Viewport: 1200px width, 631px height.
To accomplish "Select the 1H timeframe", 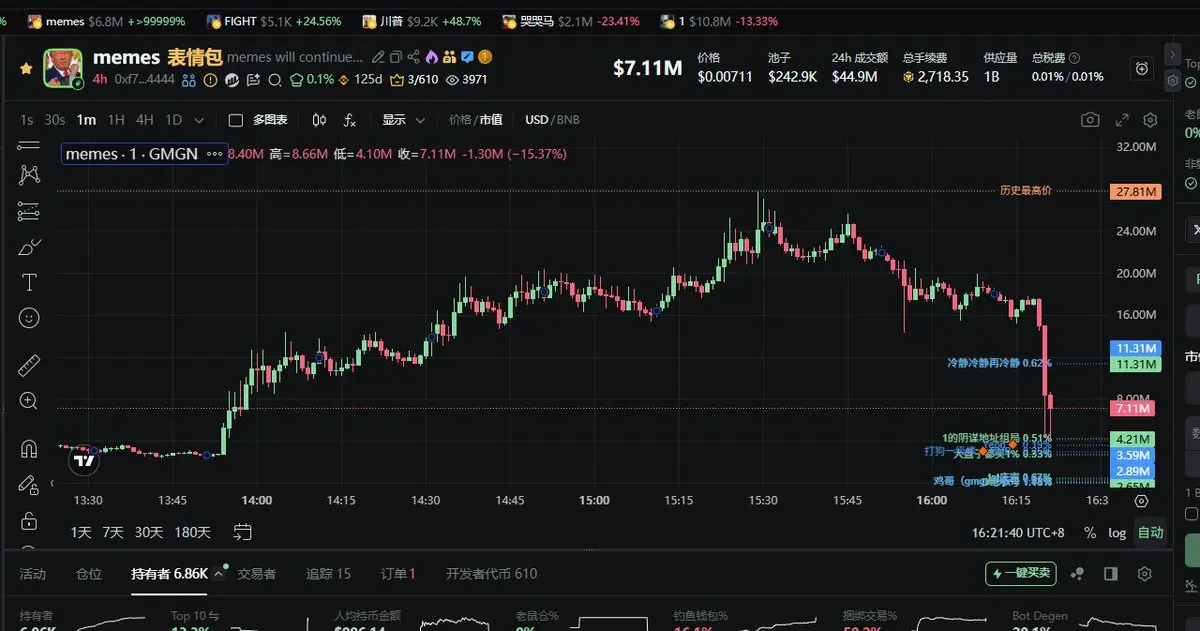I will point(116,120).
